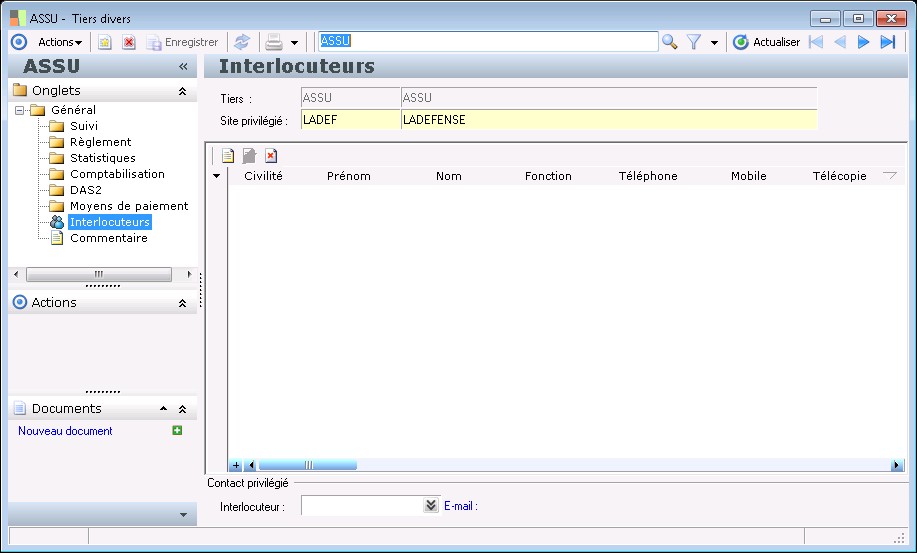This screenshot has width=917, height=553.
Task: Go to first record arrow
Action: coord(816,42)
